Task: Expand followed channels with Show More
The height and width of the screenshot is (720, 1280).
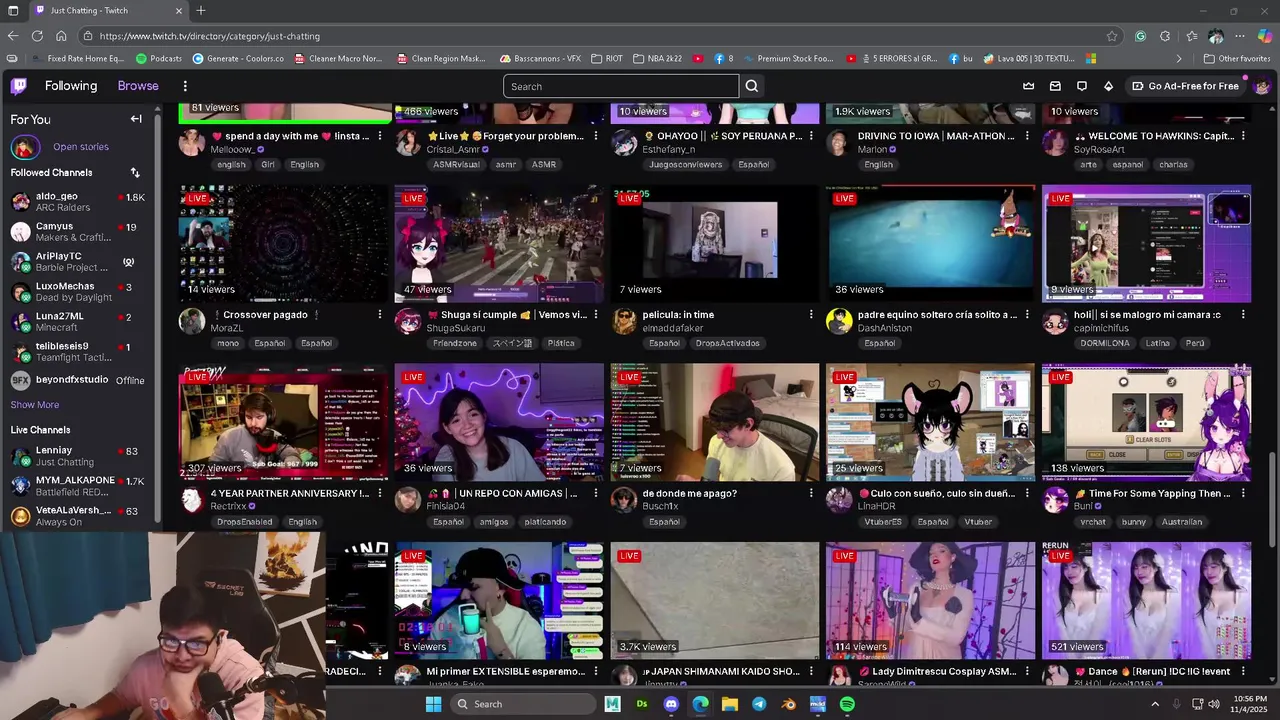Action: pos(35,405)
